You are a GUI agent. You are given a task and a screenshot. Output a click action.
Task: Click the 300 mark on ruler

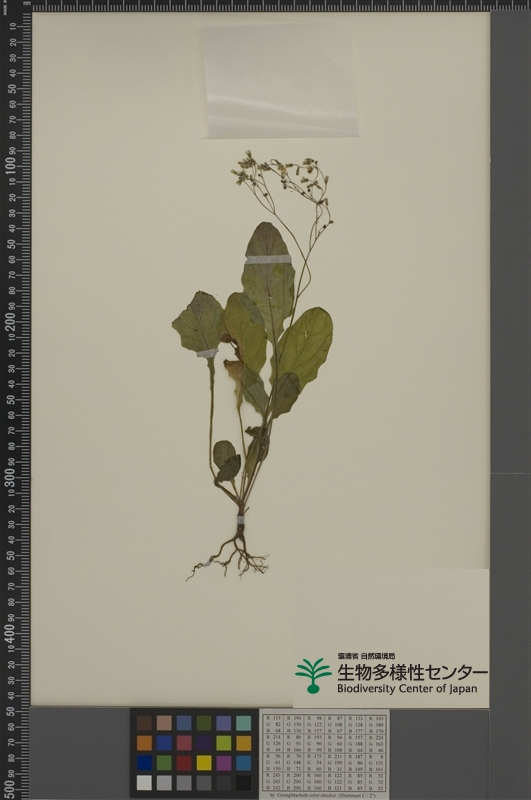click(x=10, y=478)
